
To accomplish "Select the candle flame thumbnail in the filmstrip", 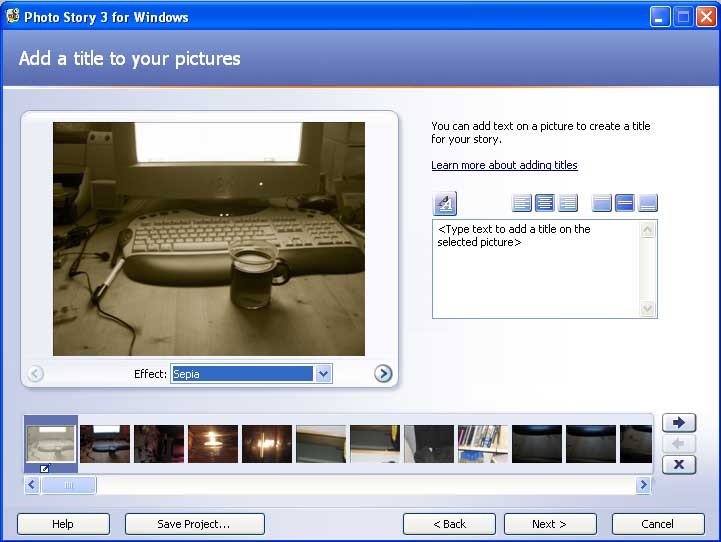I will pos(213,444).
